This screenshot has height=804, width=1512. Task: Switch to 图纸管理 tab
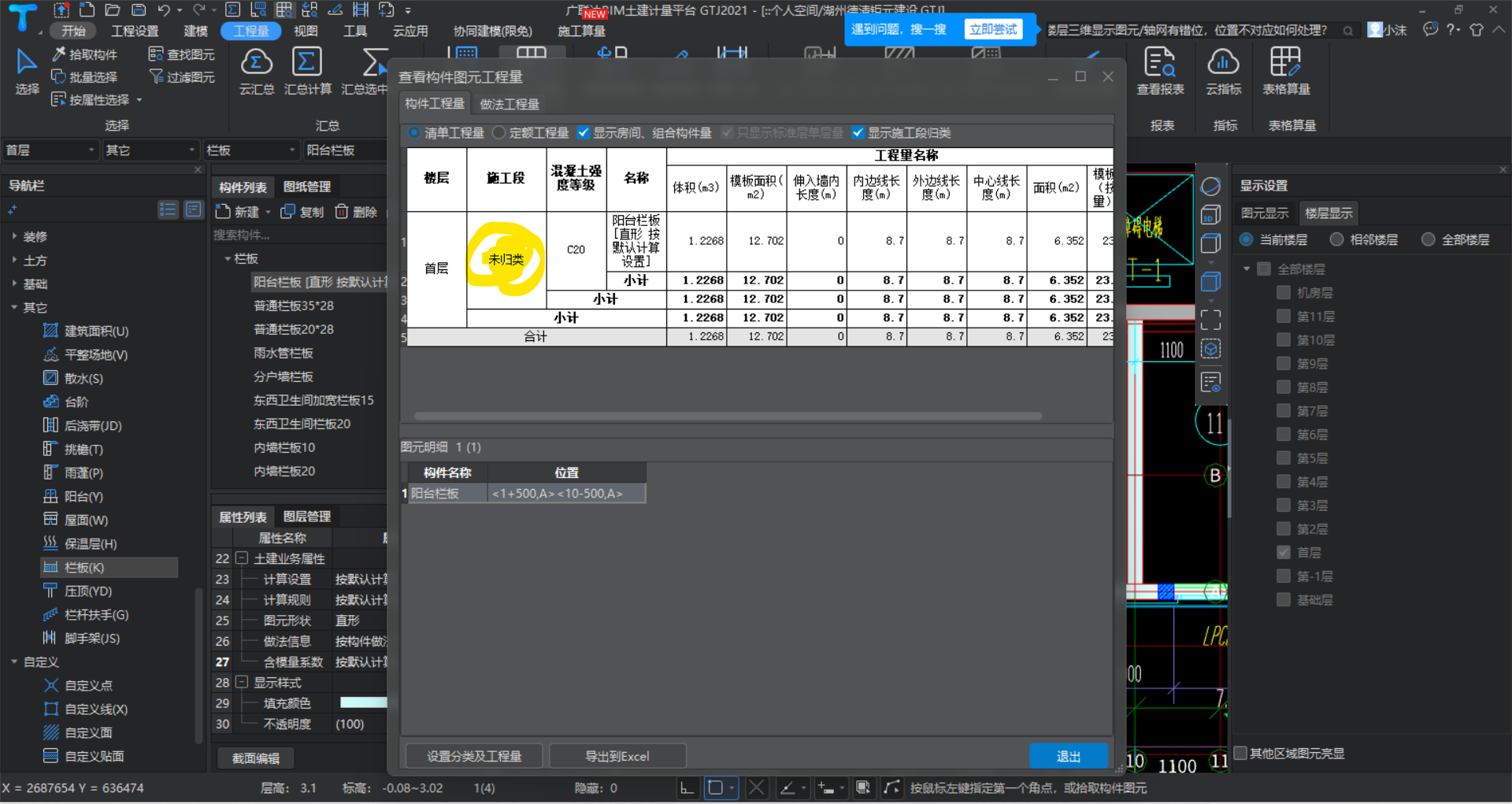tap(306, 187)
